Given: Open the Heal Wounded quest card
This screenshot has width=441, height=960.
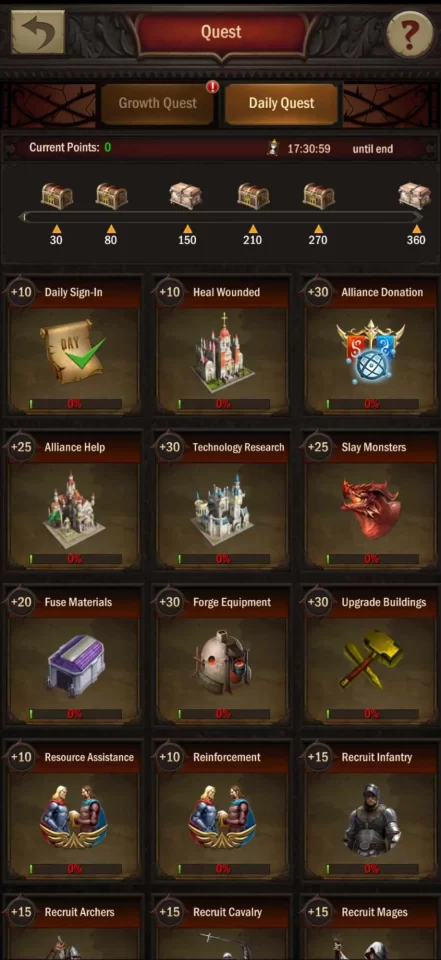Looking at the screenshot, I should (x=222, y=346).
